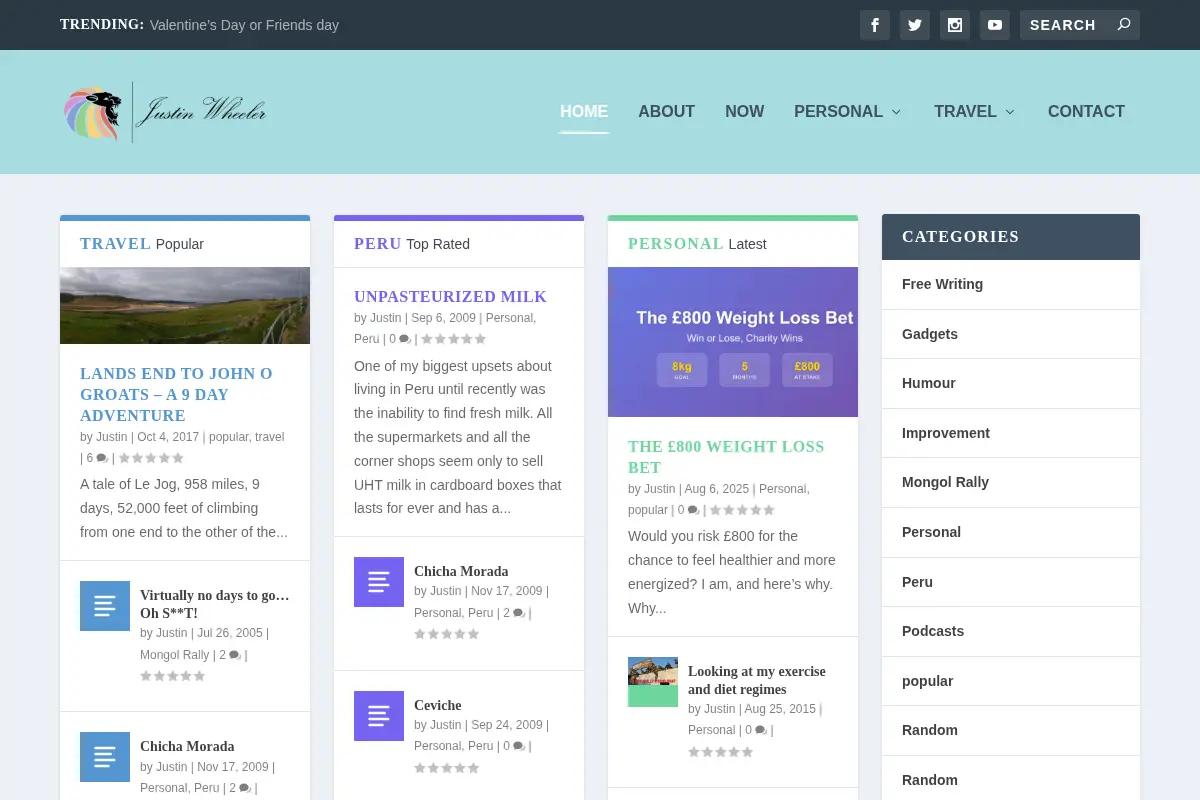Viewport: 1200px width, 800px height.
Task: Click comment bubble on exercise and diet post
Action: [761, 730]
